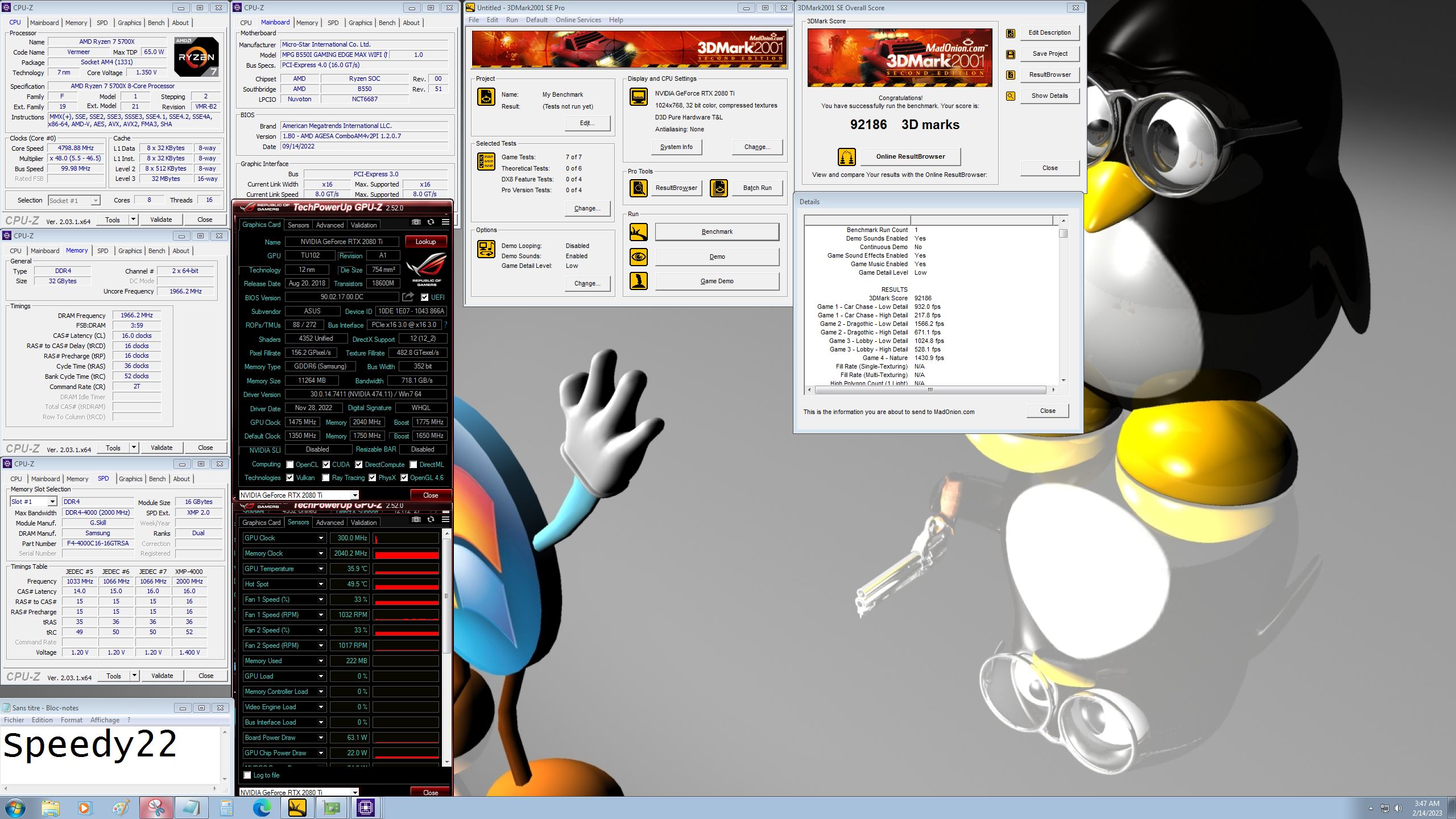Toggle the Ray Tracing checkbox
Image resolution: width=1456 pixels, height=819 pixels.
tap(325, 478)
